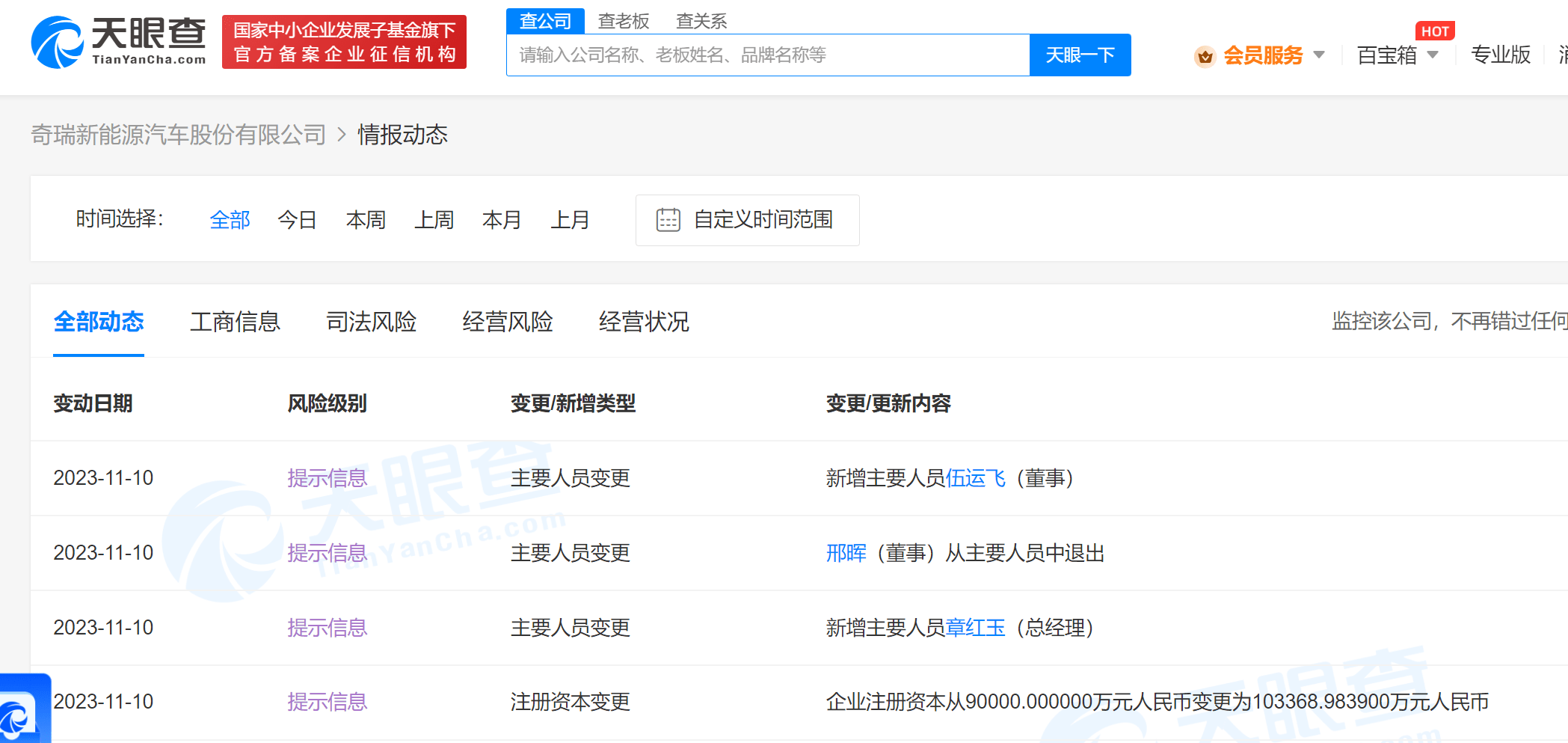Expand the 会员服务 dropdown arrow
The image size is (1568, 743).
[1319, 55]
